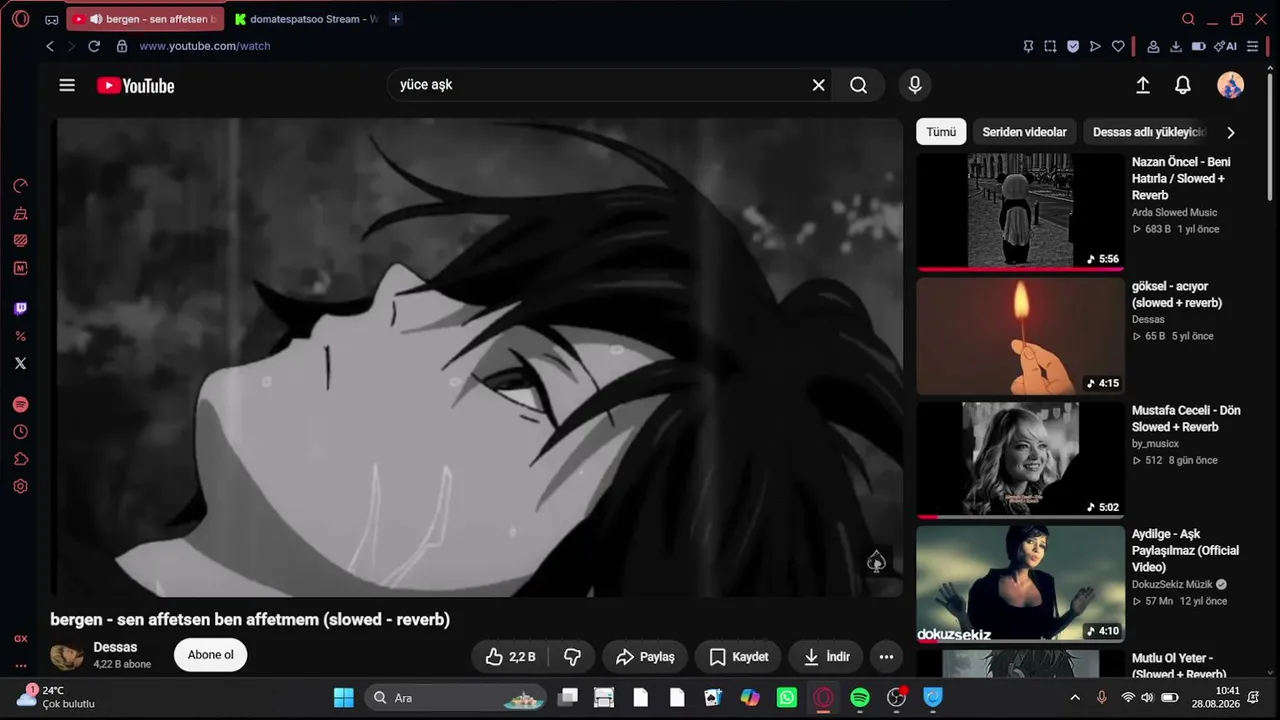Toggle the battery saver icon
This screenshot has height=720, width=1280.
[x=1199, y=46]
